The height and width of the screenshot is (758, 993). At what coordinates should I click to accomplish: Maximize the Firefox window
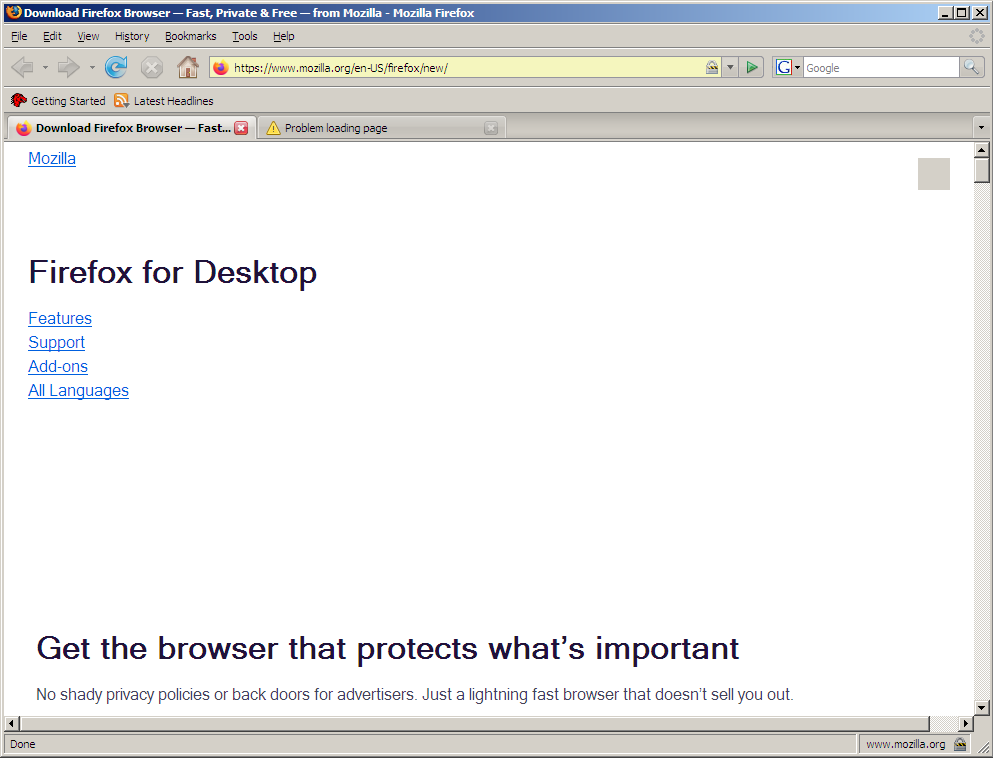pyautogui.click(x=961, y=13)
